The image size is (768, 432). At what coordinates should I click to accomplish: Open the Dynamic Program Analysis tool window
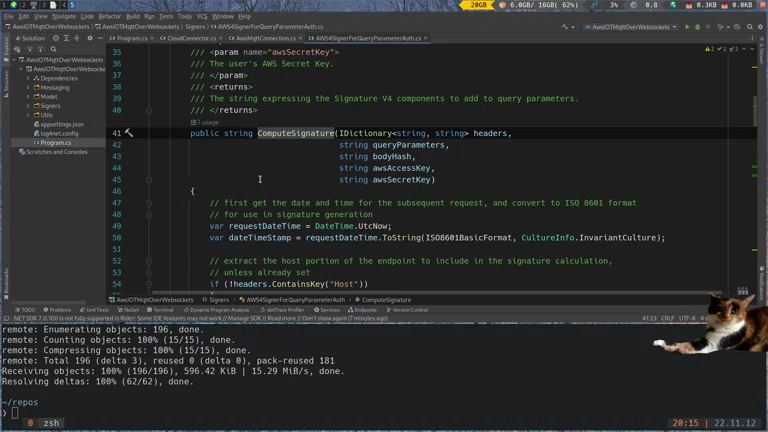[216, 310]
